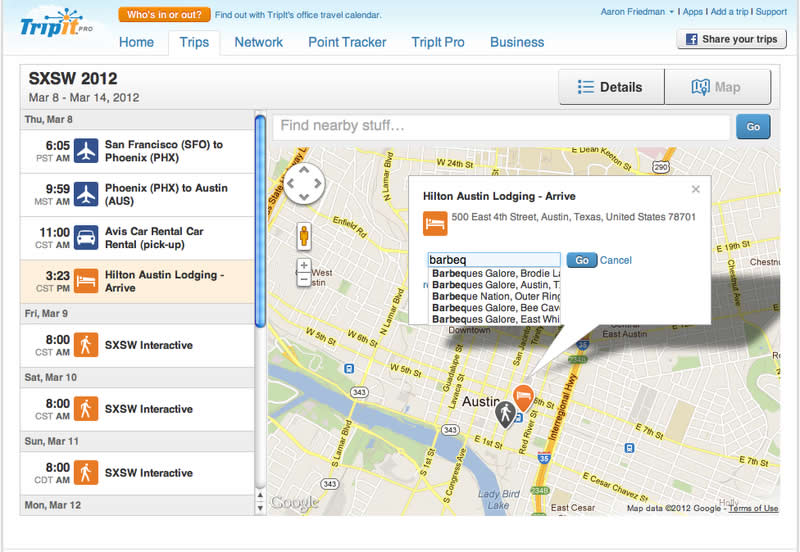Viewport: 800px width, 552px height.
Task: Select Barbeques Galore, East Whi suggestion
Action: tap(495, 319)
